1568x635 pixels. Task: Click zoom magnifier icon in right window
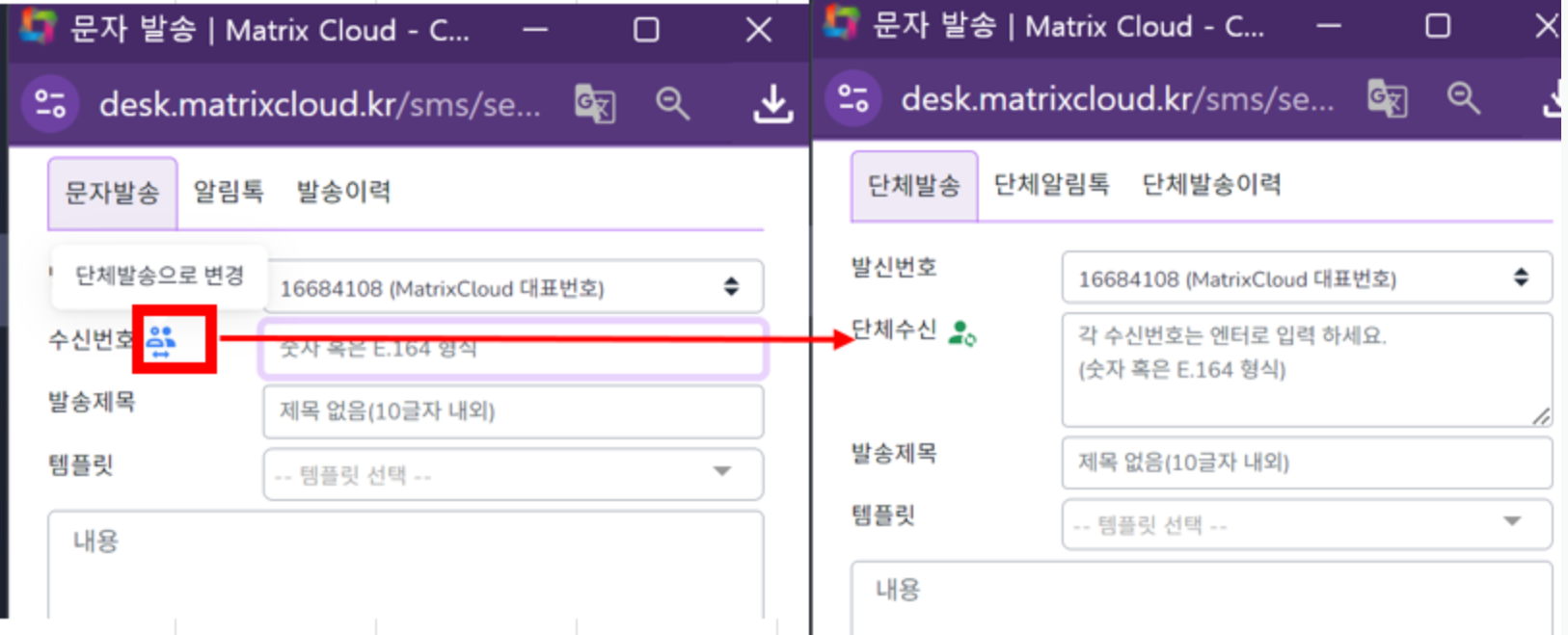(1463, 98)
